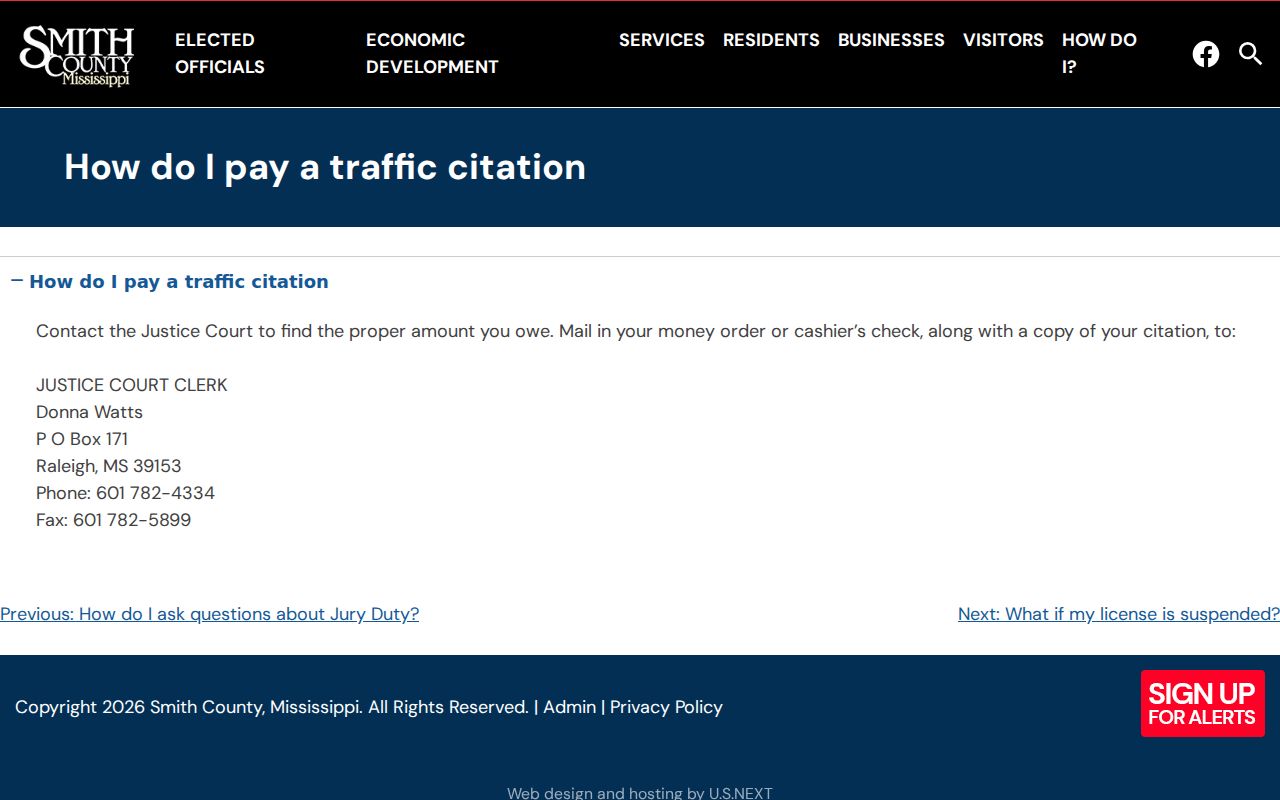Open the Businesses menu
This screenshot has width=1280, height=800.
[891, 40]
